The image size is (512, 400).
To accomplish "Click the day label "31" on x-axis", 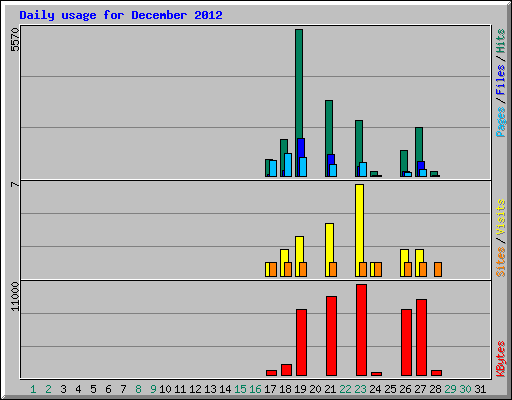I will [480, 389].
